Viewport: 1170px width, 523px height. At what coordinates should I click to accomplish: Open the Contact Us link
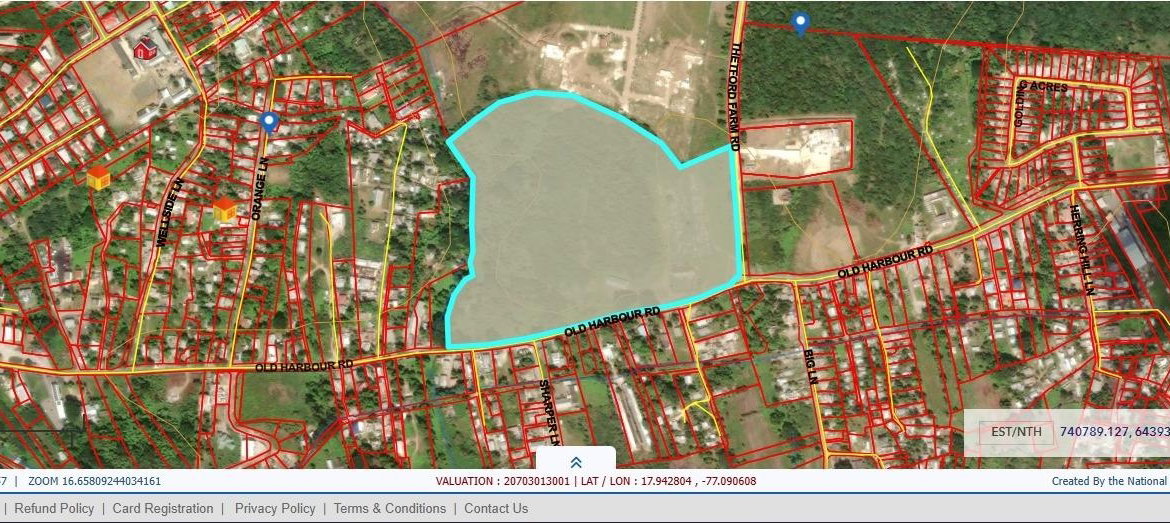coord(496,508)
